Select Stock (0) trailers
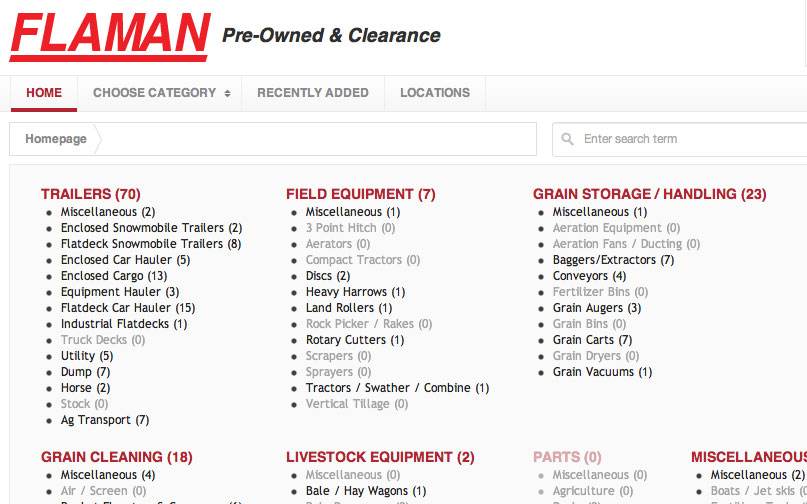The height and width of the screenshot is (504, 807). (x=84, y=404)
